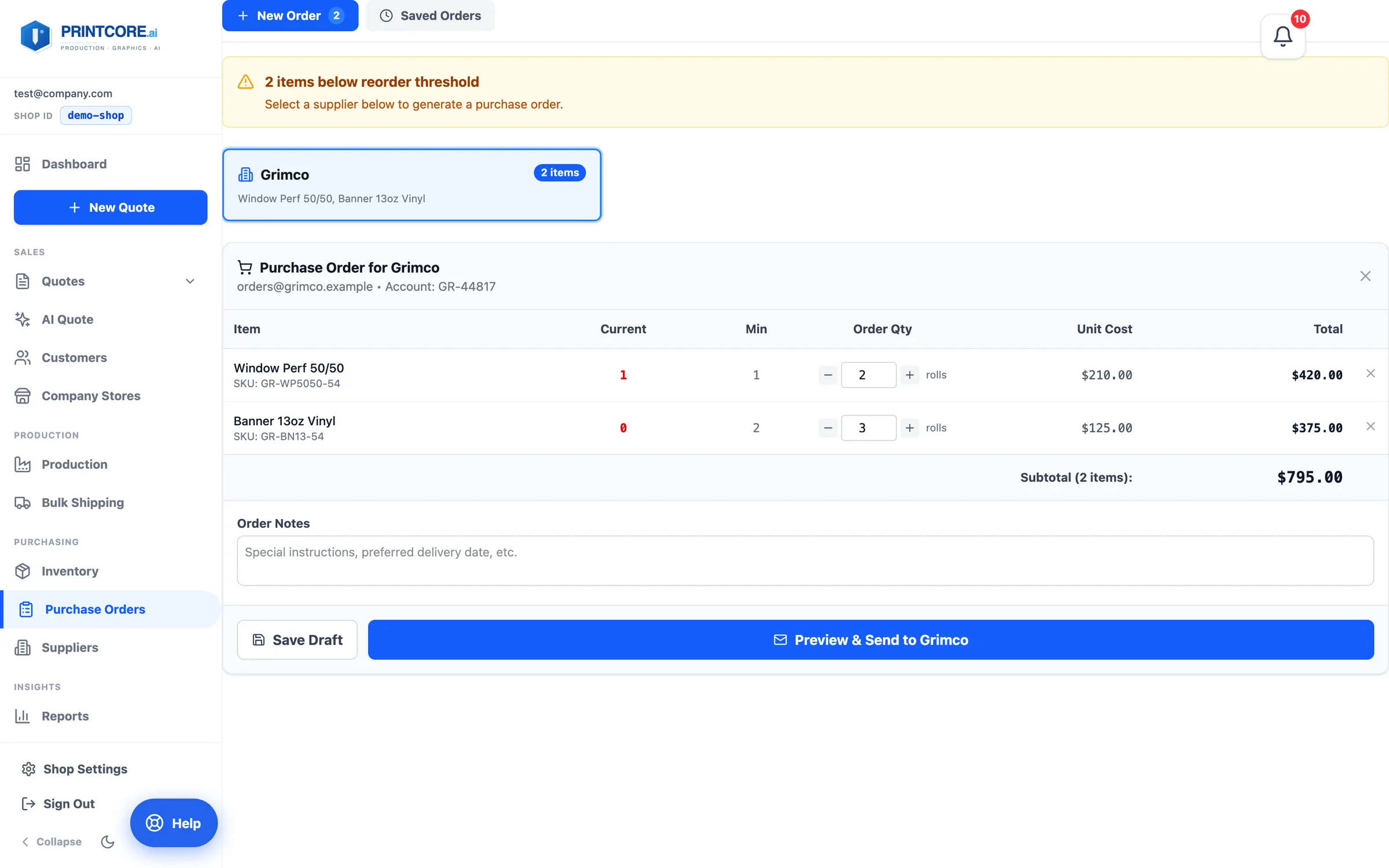Switch to Saved Orders tab
This screenshot has height=868, width=1389.
tap(430, 16)
